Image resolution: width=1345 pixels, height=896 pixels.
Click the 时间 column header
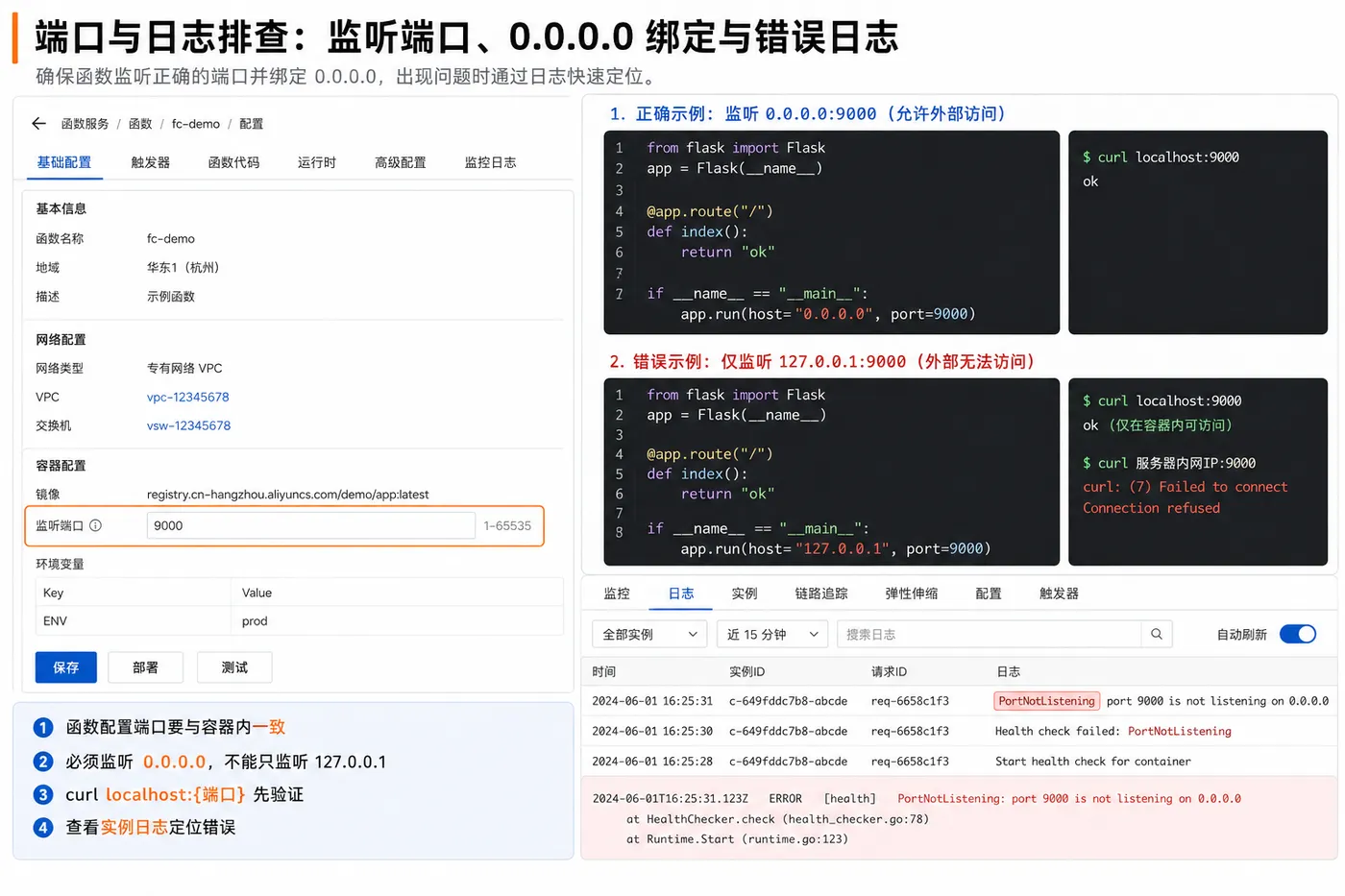click(604, 672)
